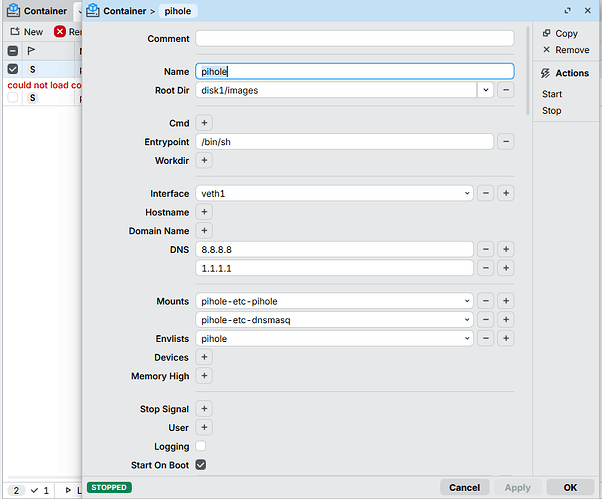
Task: Click the dialog vertical scrollbar
Action: point(528,70)
